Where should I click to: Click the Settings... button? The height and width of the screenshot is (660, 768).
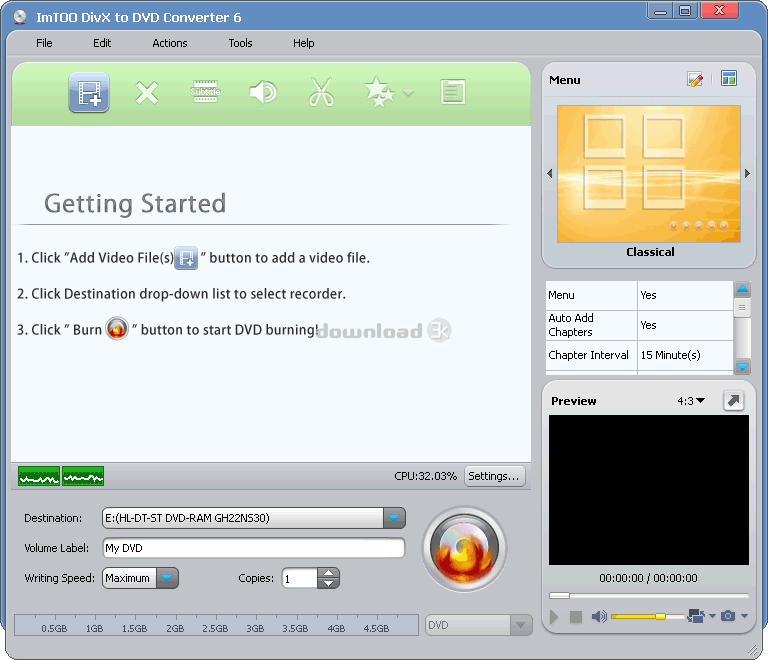(x=494, y=476)
